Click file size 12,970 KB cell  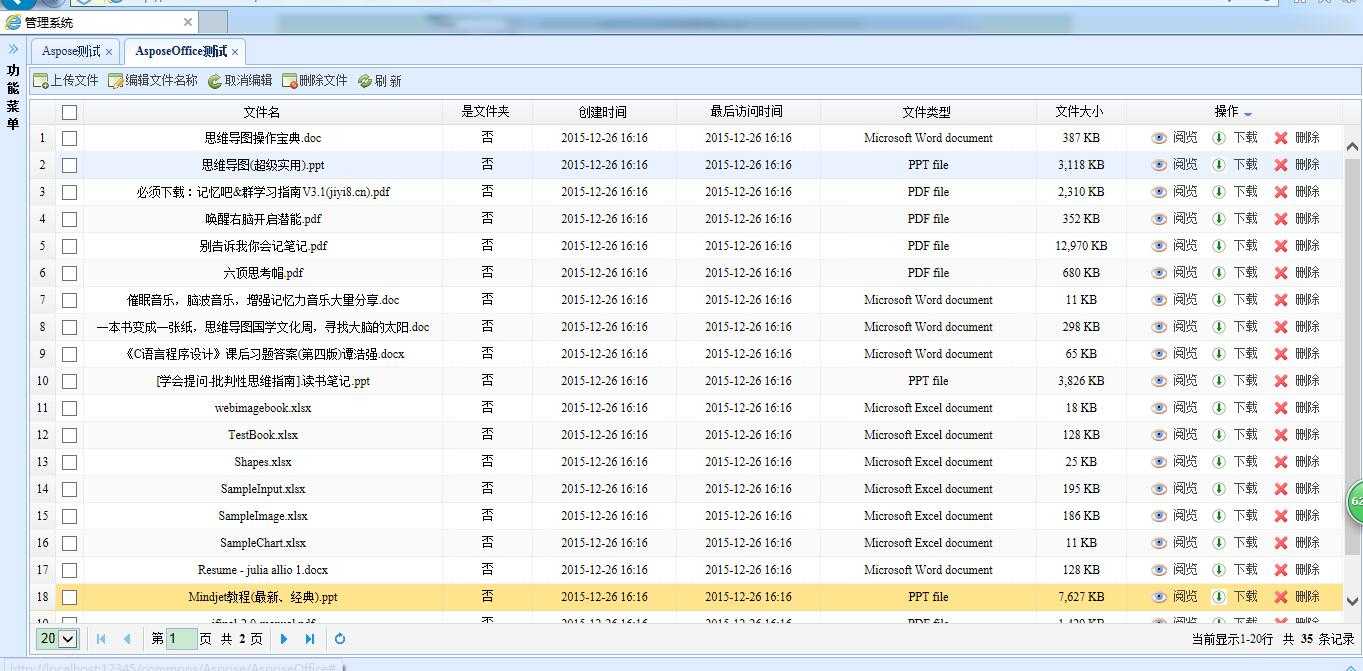(1081, 246)
